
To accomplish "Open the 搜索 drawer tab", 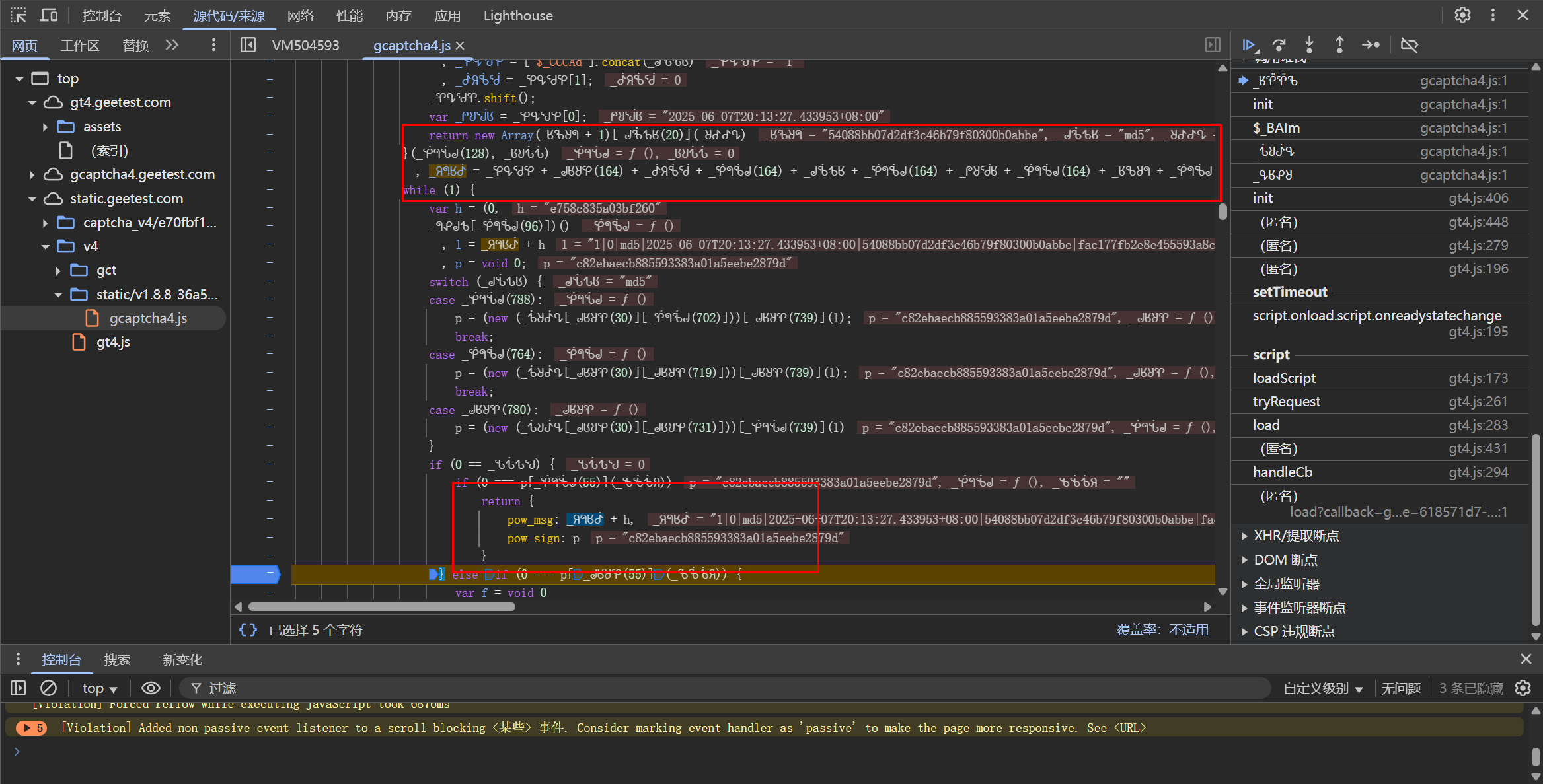I will point(117,659).
